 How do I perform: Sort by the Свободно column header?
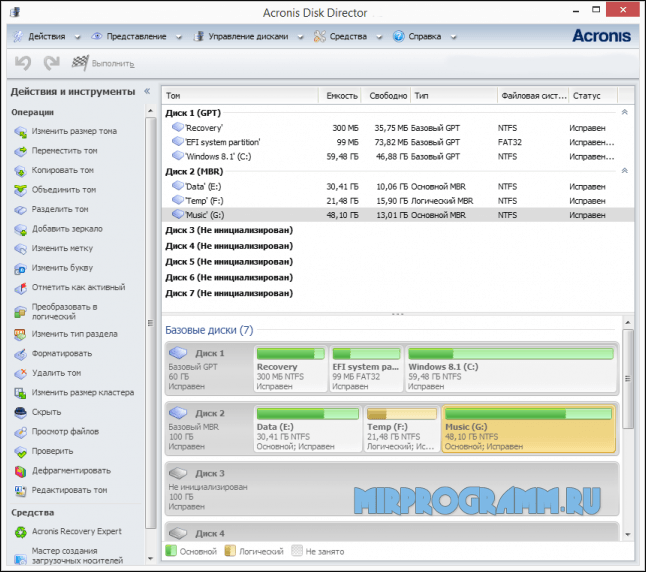386,96
